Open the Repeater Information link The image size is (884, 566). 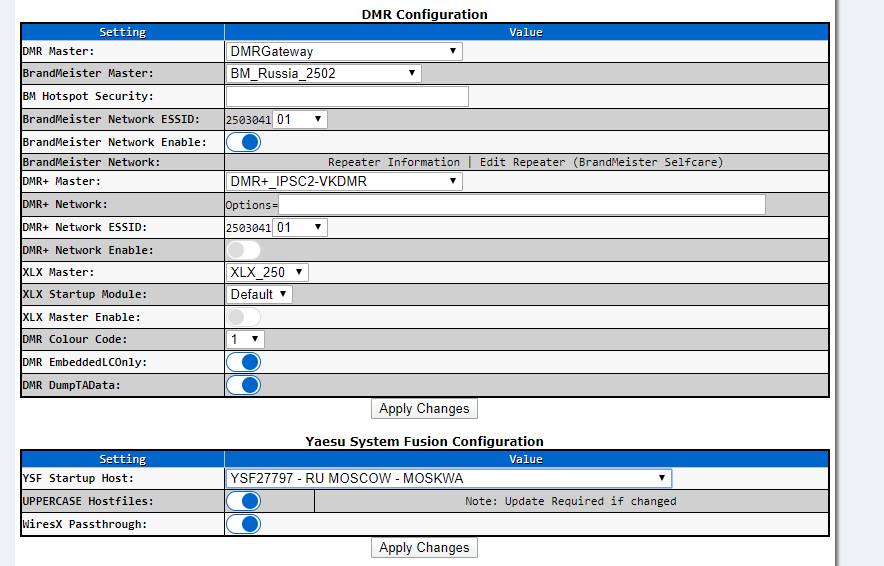pyautogui.click(x=393, y=162)
